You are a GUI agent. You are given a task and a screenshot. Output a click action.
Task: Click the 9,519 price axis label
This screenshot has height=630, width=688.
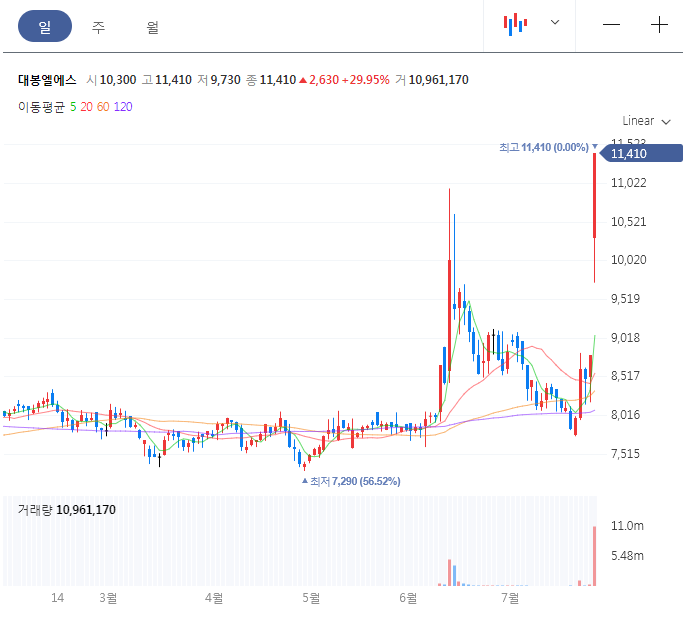coord(626,299)
